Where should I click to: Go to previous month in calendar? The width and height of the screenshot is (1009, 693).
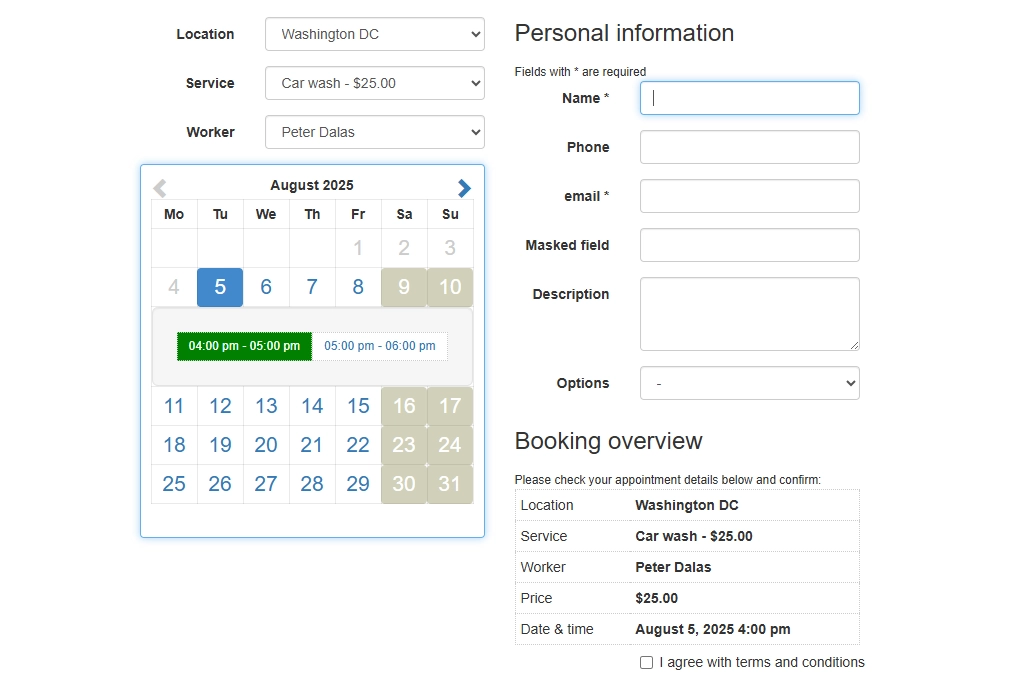(160, 188)
